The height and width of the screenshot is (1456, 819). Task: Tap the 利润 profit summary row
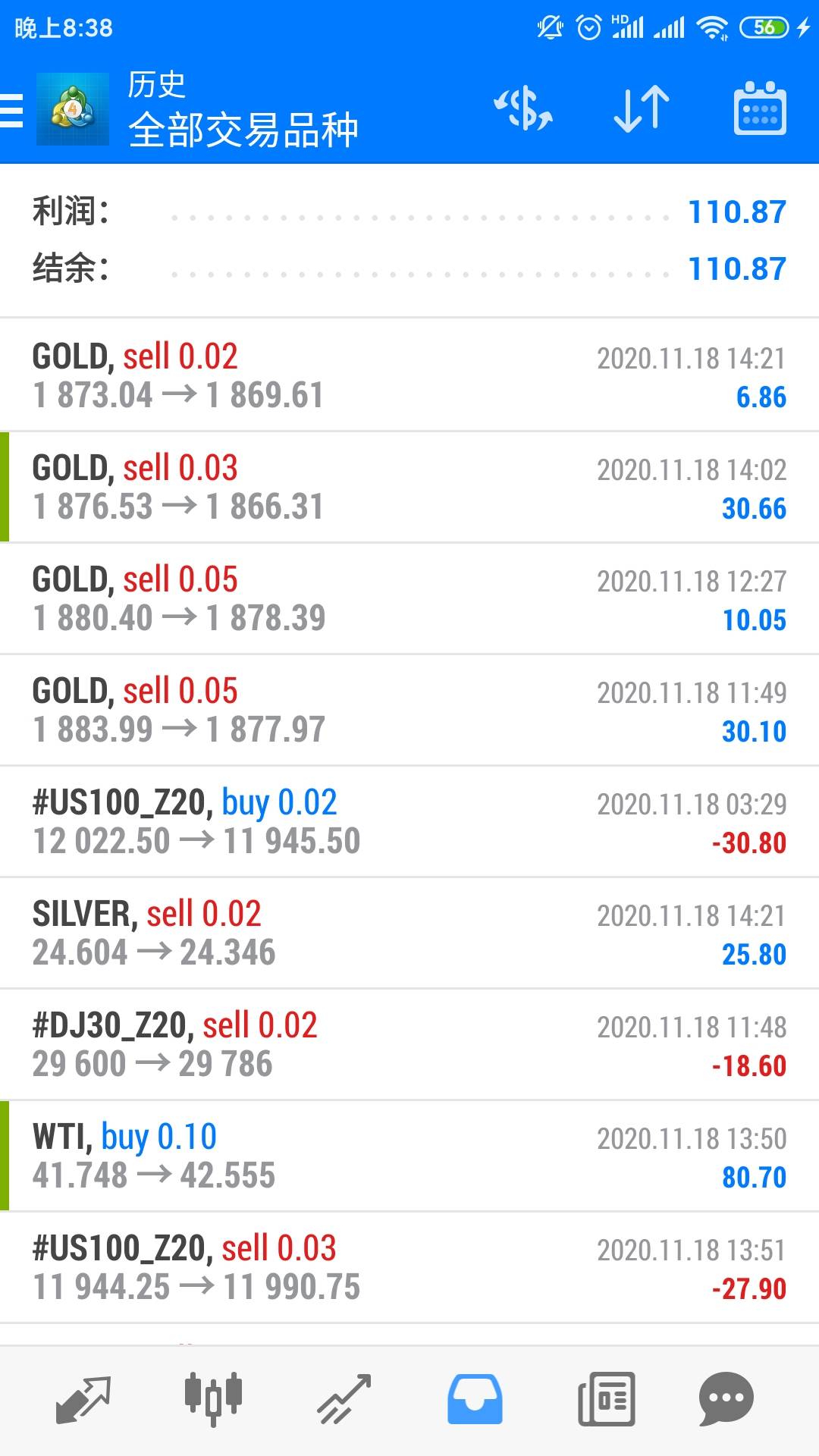pos(409,212)
